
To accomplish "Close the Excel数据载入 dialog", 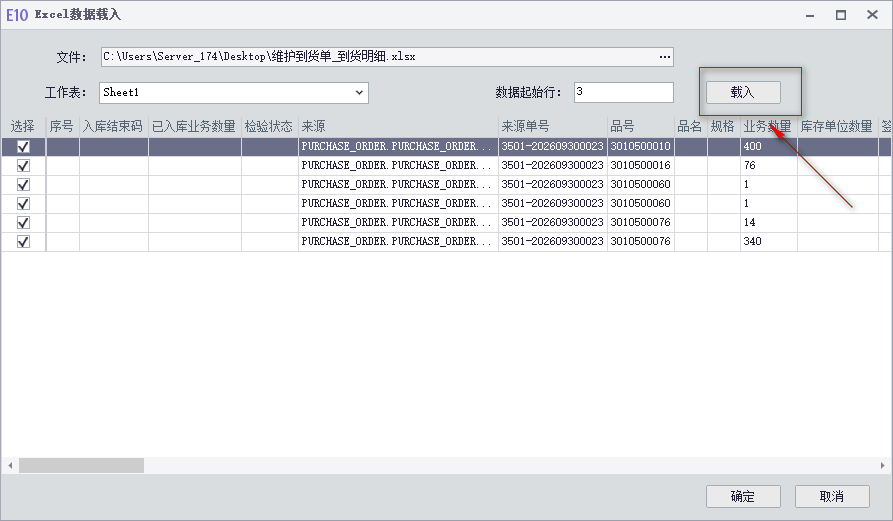I will click(872, 15).
